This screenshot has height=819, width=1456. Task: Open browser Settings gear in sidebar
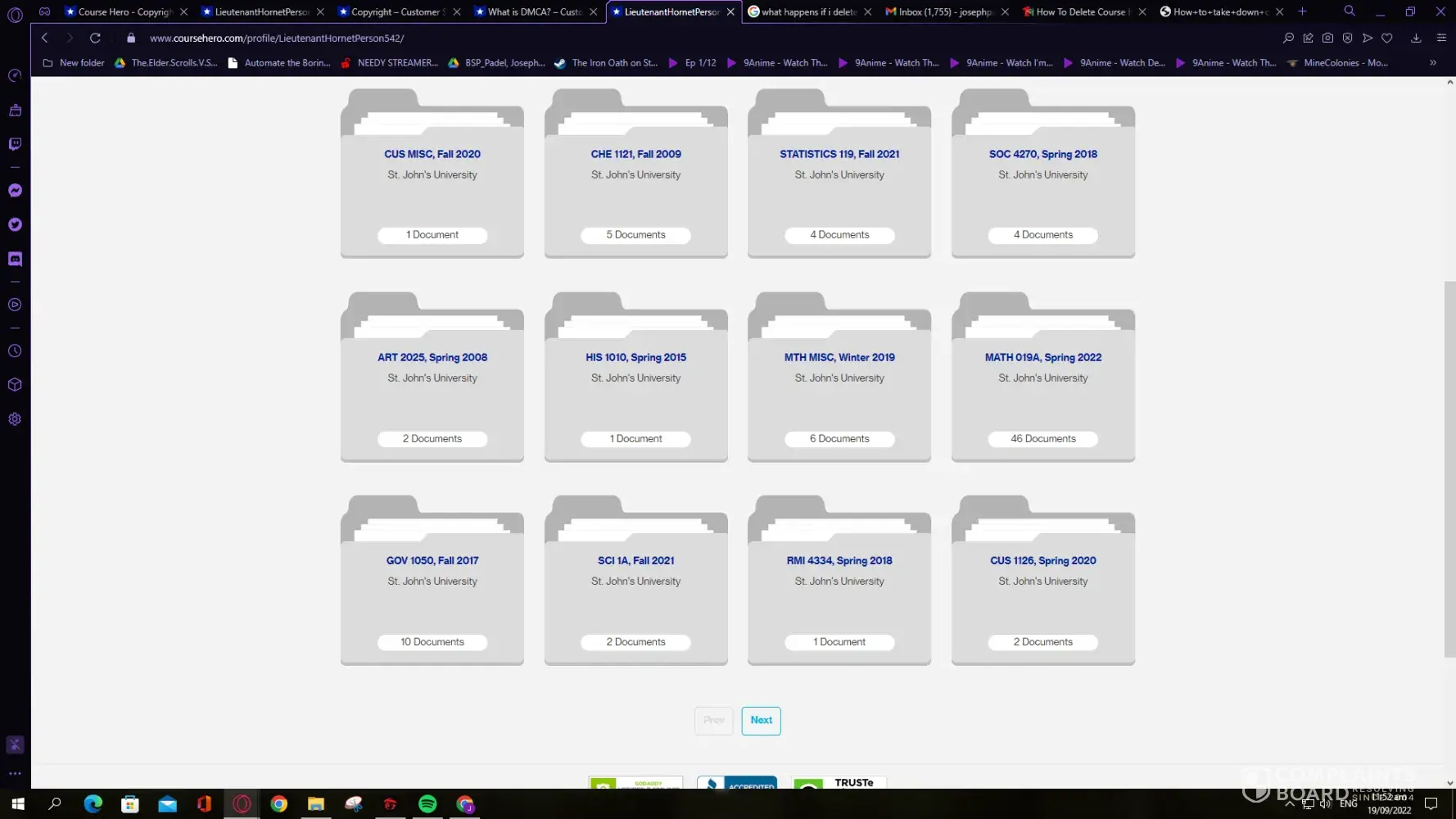coord(15,419)
